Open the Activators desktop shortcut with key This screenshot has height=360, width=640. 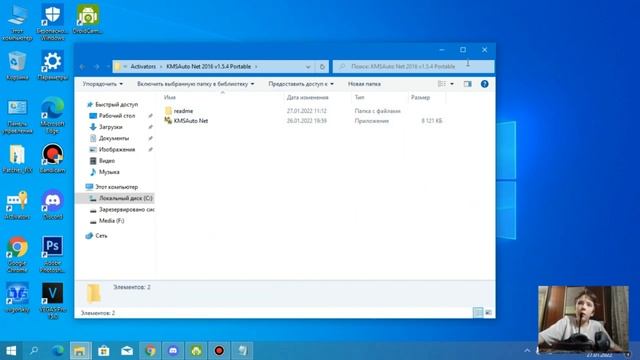[x=17, y=205]
